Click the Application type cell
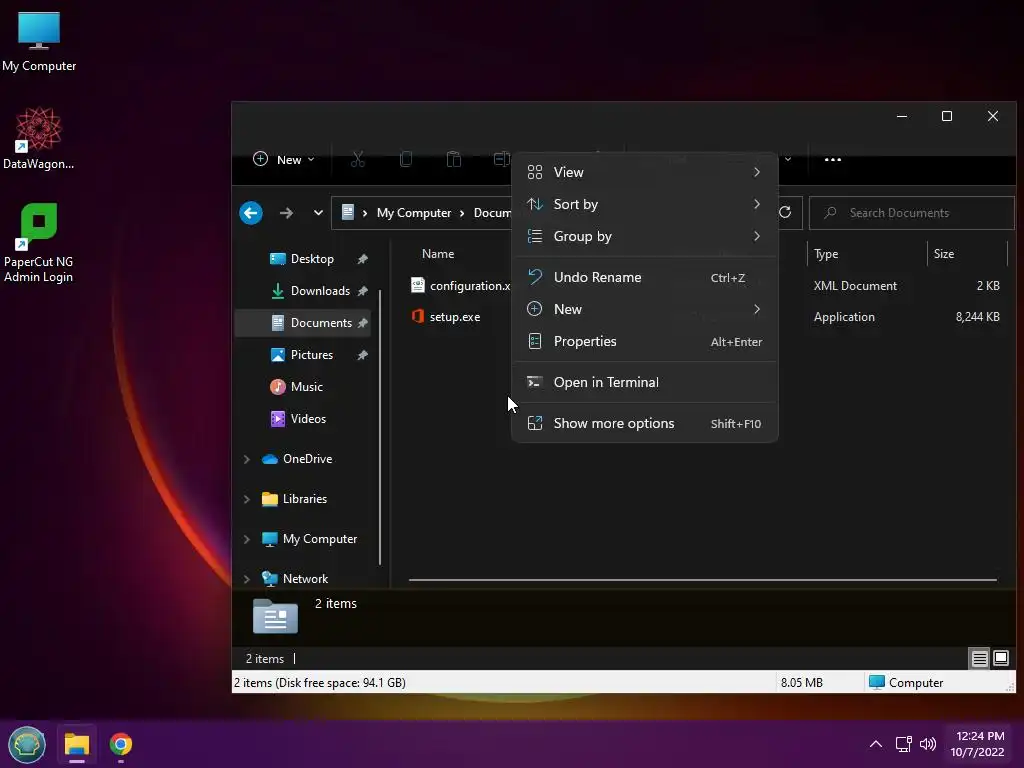 844,317
